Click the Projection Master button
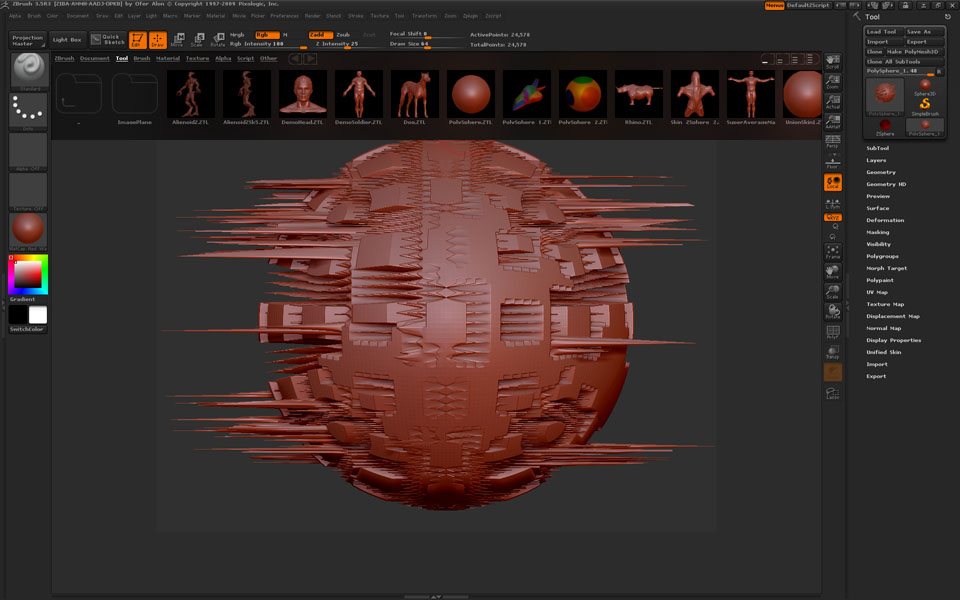This screenshot has width=960, height=600. pyautogui.click(x=28, y=40)
